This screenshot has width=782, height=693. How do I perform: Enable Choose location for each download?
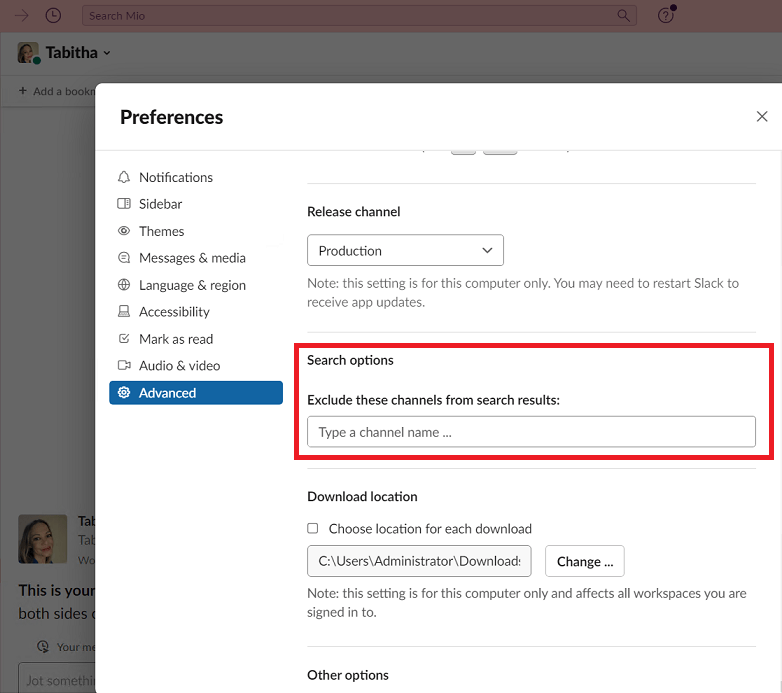click(x=313, y=528)
